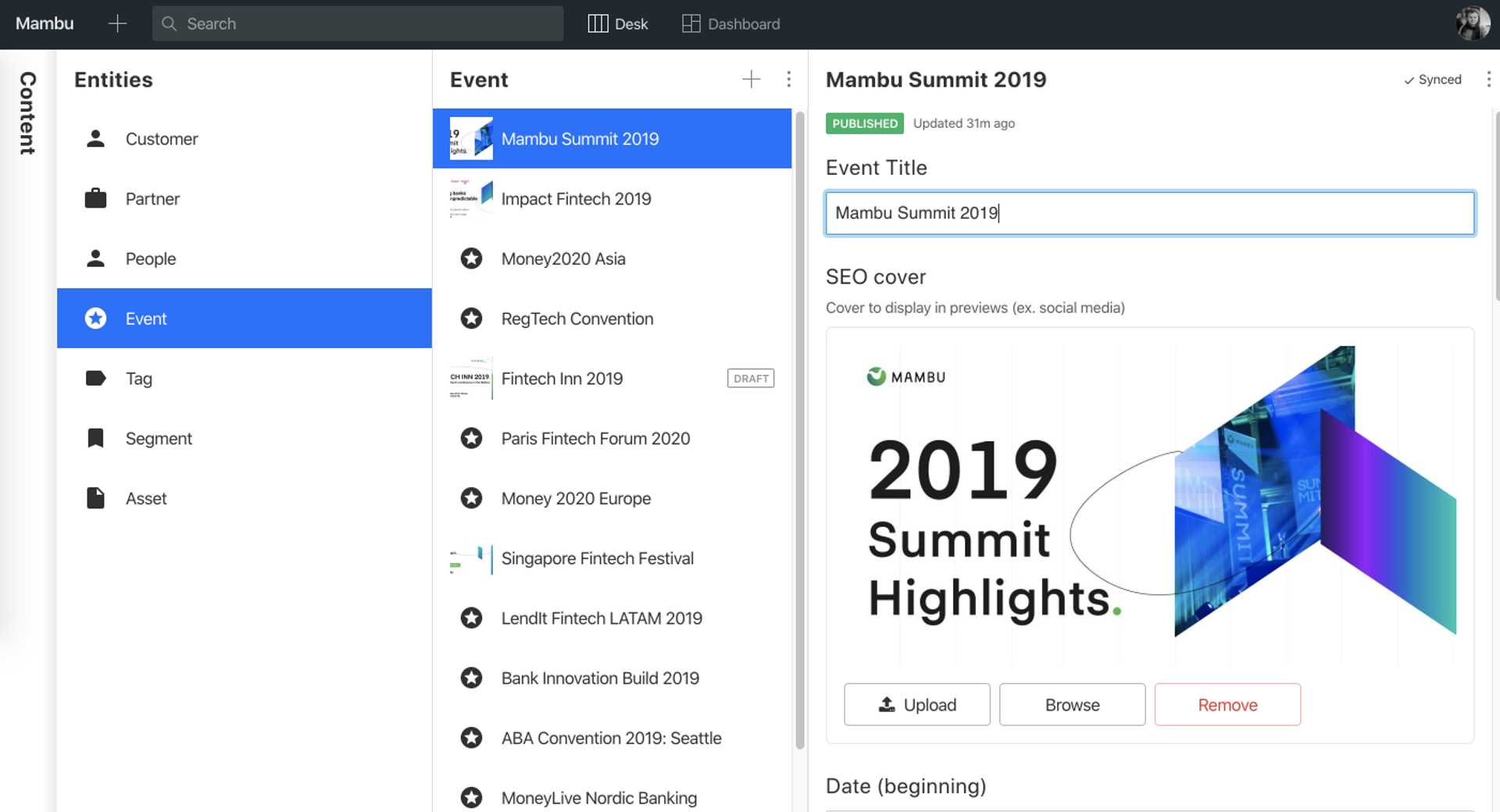
Task: Click star icon for Bank Innovation Build 2019
Action: click(471, 678)
